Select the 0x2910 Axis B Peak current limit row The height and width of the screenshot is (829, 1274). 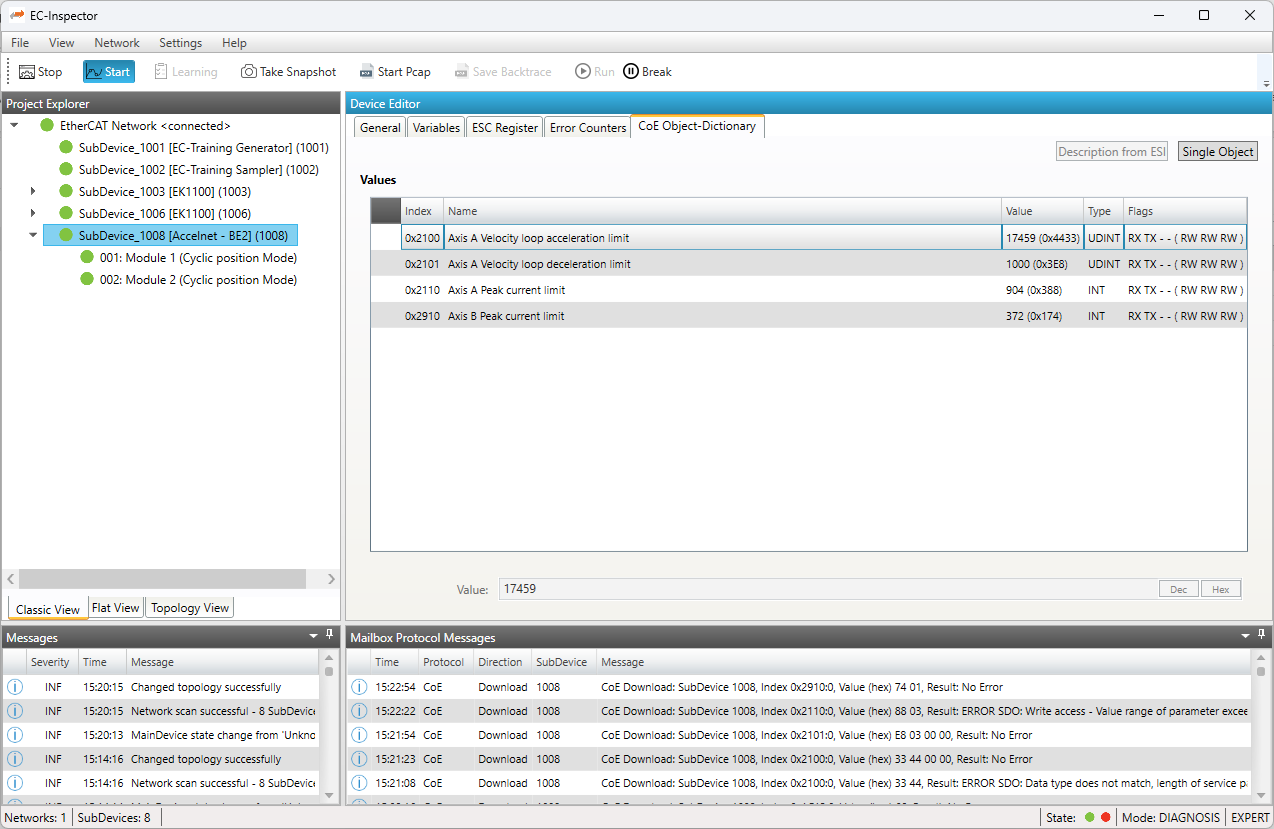tap(808, 316)
